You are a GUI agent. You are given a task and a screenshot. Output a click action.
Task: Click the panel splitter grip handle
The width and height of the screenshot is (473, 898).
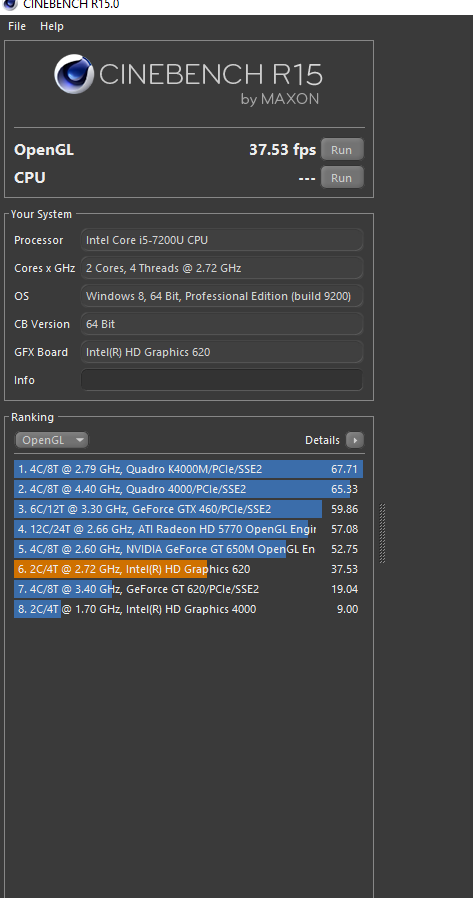click(x=383, y=533)
